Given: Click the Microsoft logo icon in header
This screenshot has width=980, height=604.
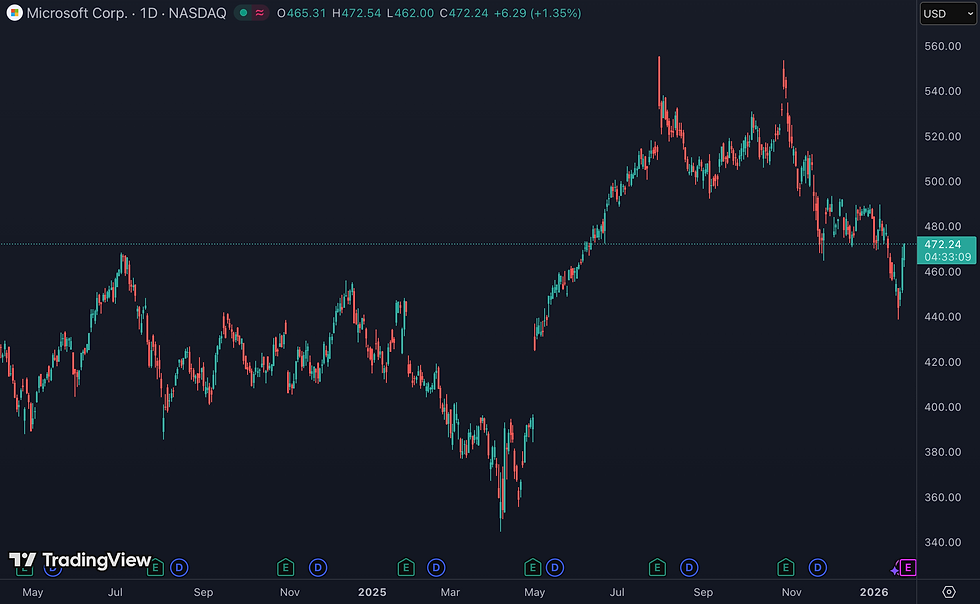Looking at the screenshot, I should 14,13.
